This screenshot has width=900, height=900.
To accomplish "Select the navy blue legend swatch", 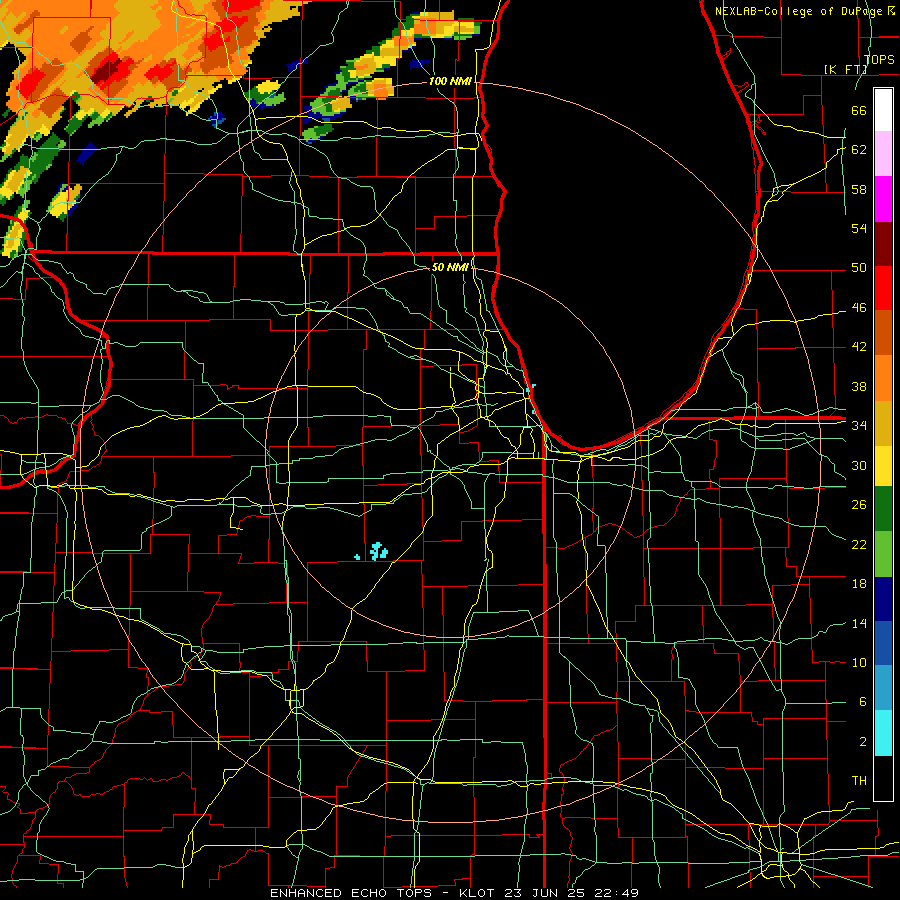I will 883,599.
